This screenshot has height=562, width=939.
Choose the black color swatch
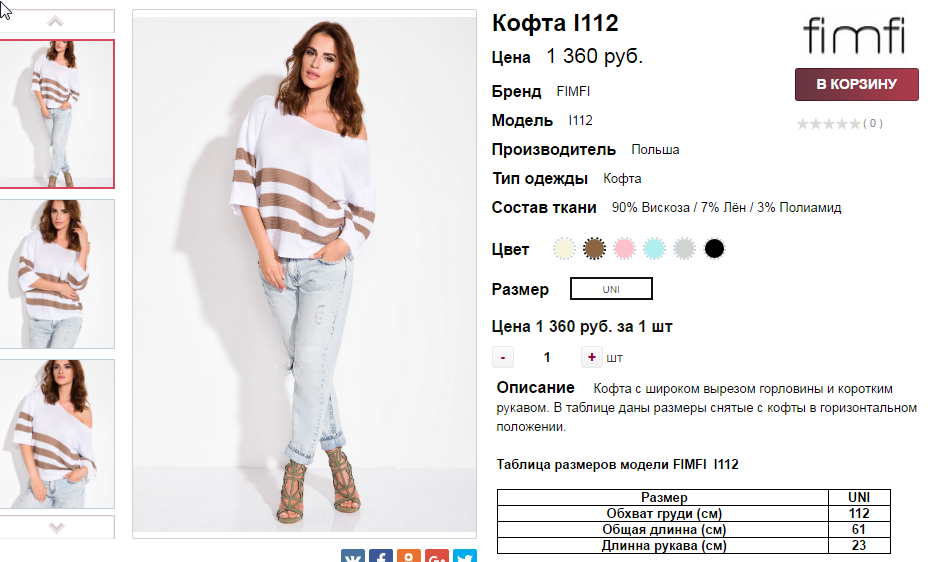click(x=714, y=249)
